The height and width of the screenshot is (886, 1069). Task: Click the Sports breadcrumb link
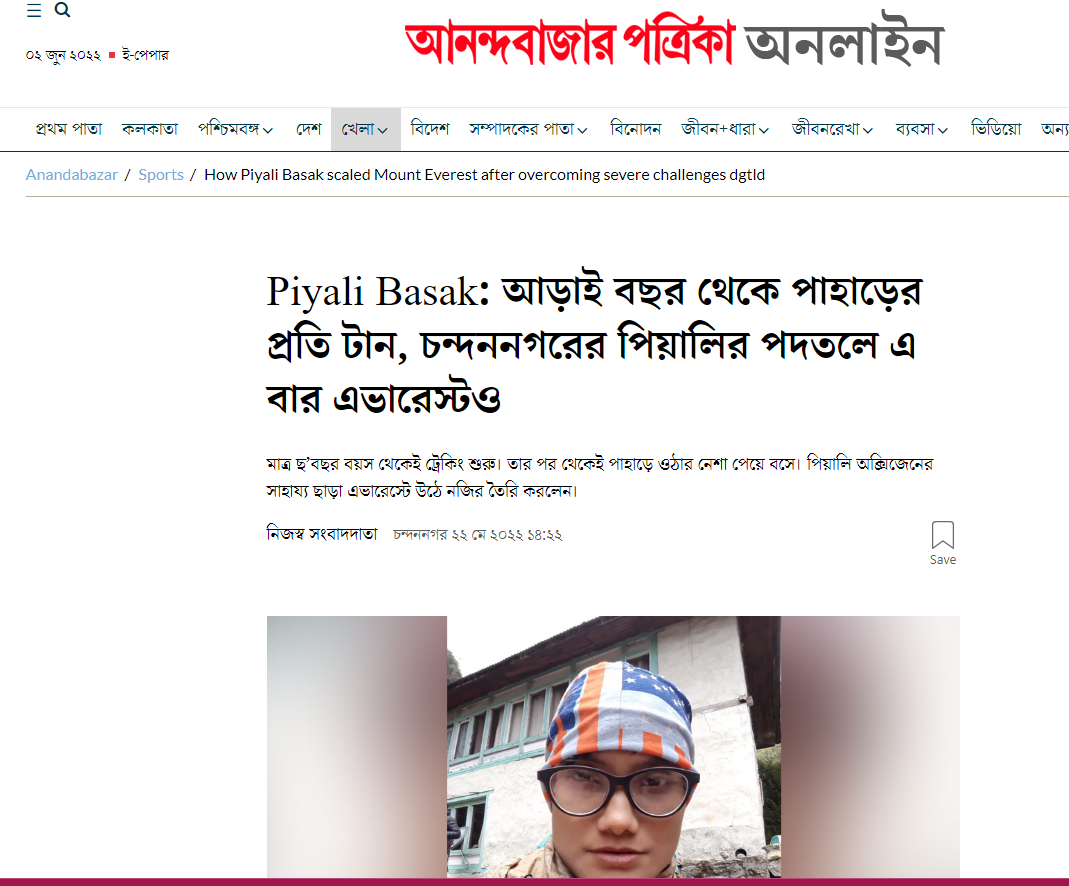(161, 175)
